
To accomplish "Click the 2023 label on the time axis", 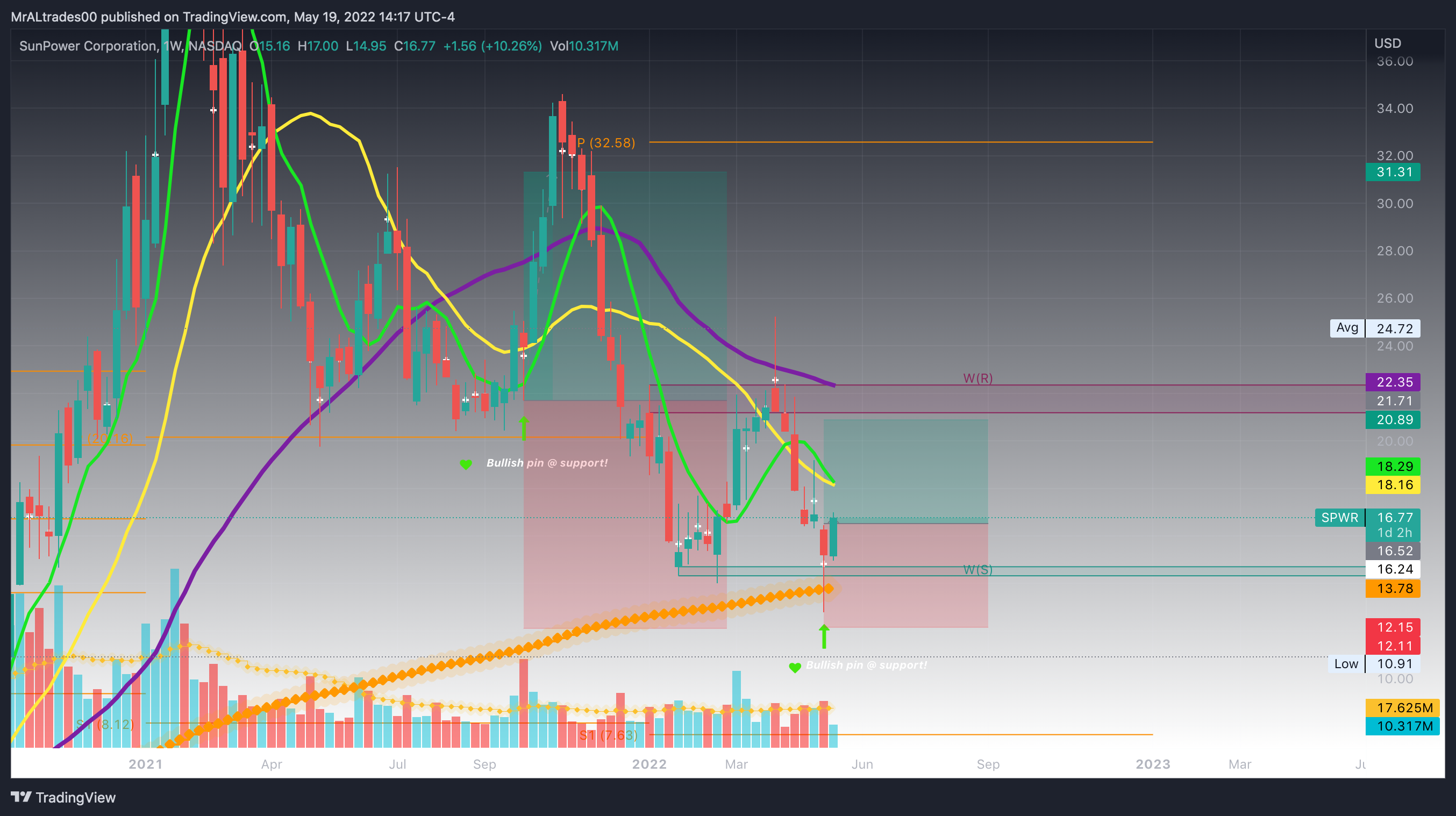I will (x=1152, y=764).
